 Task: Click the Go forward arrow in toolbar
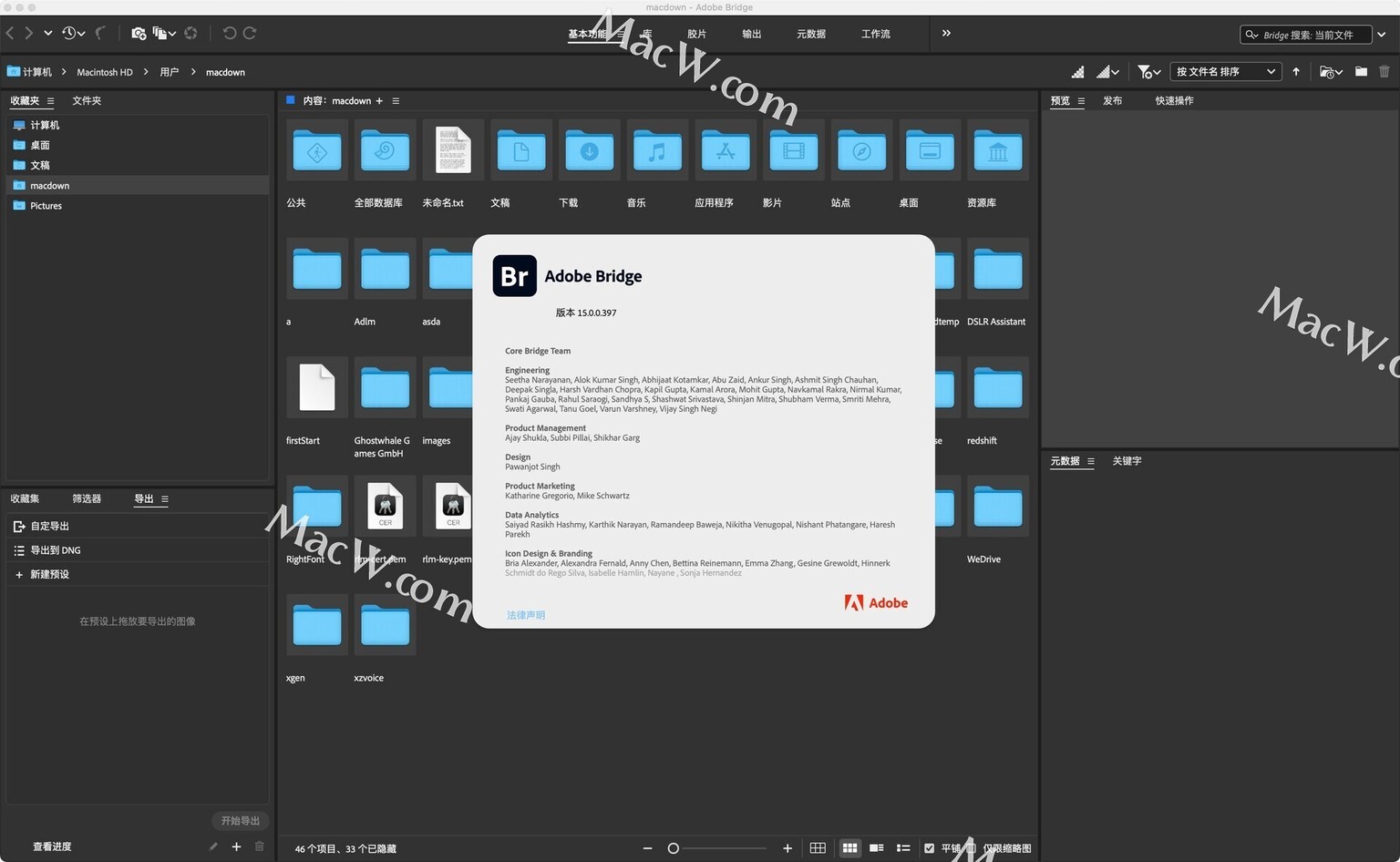tap(29, 34)
